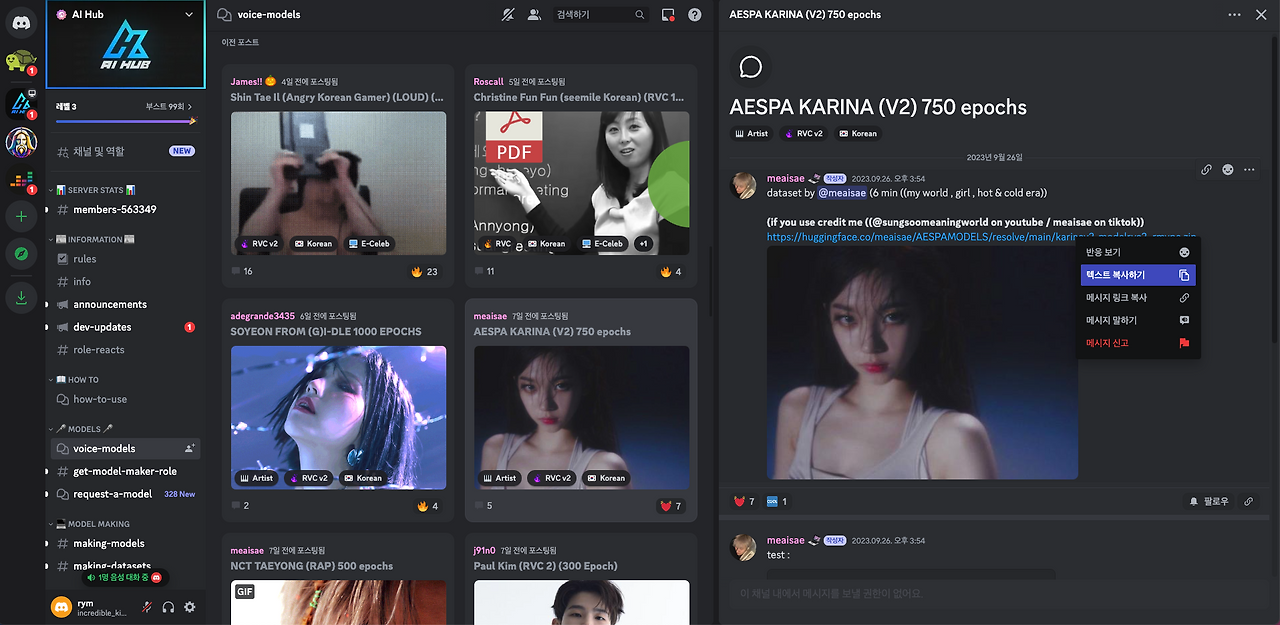Select the highlighted copy text menu entry
Screen dimensions: 1280x625
[x=1139, y=275]
